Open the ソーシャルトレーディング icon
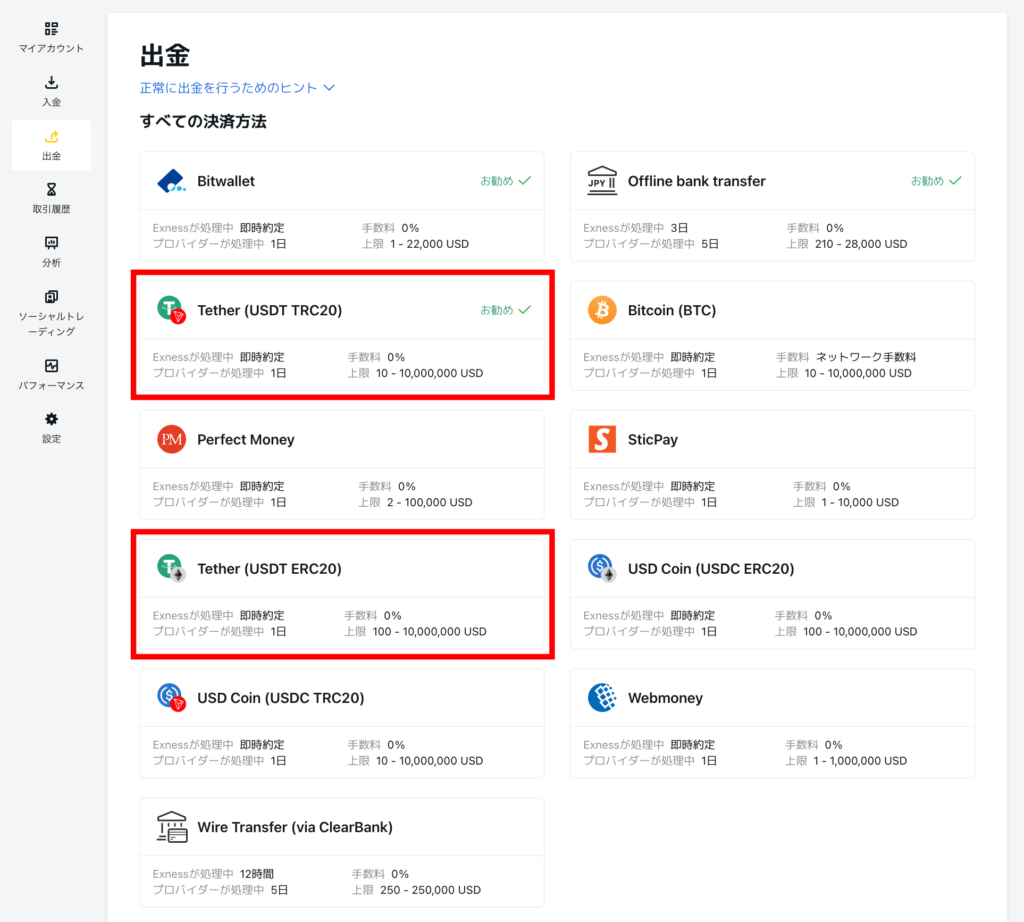1024x922 pixels. (52, 296)
